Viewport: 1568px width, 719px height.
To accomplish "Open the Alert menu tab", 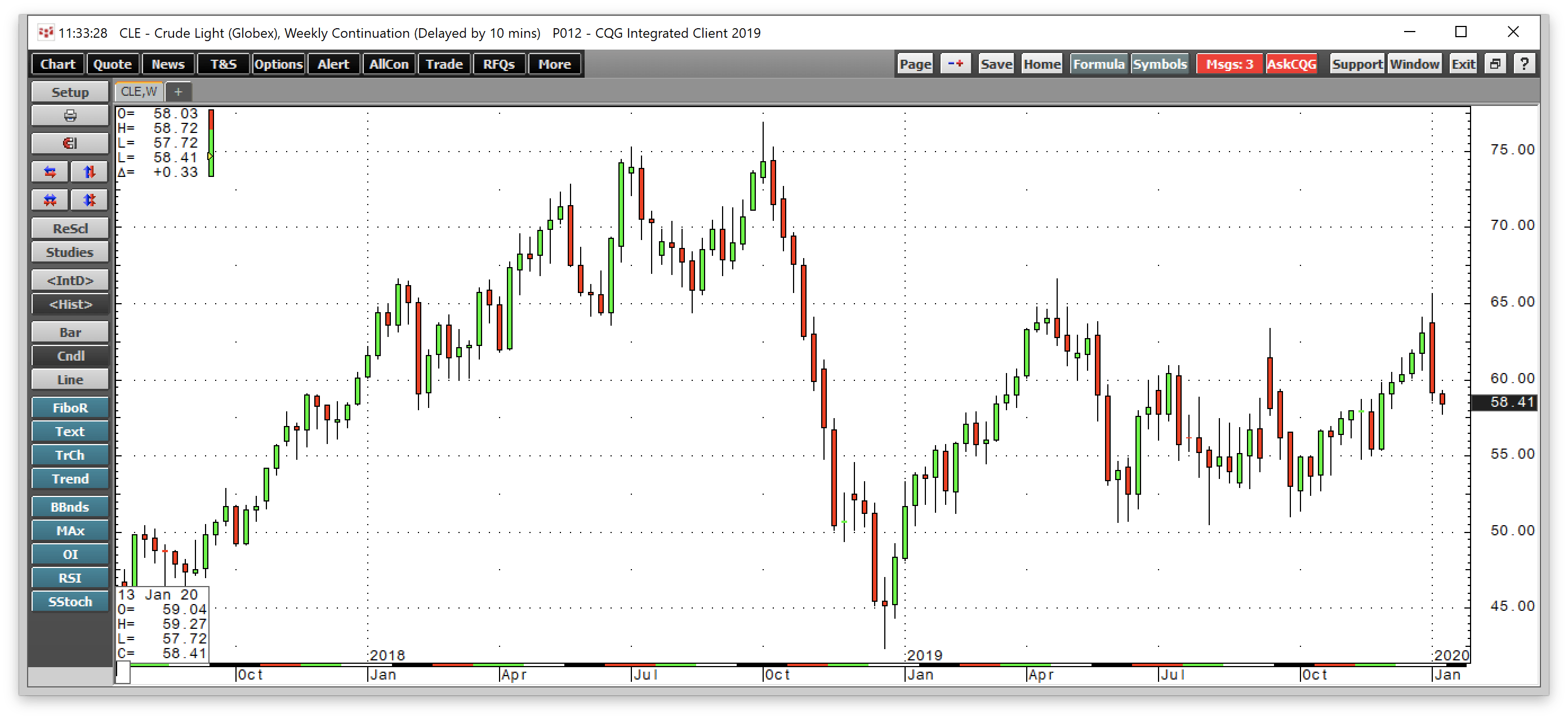I will [x=333, y=64].
